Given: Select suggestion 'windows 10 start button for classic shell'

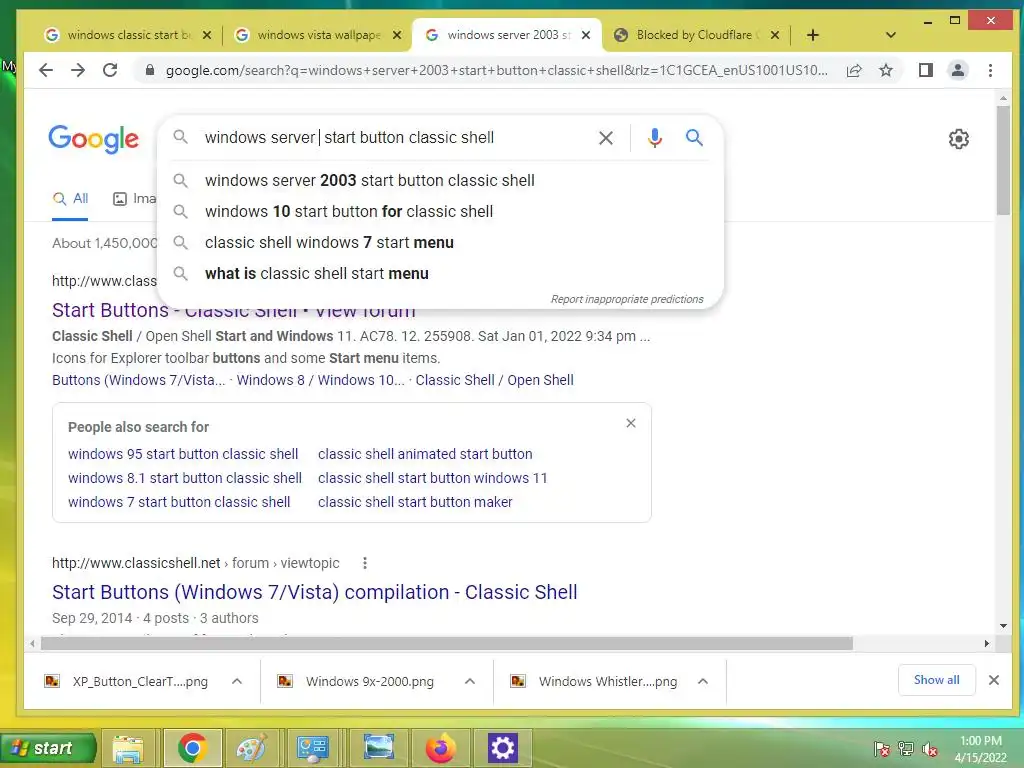Looking at the screenshot, I should [349, 212].
